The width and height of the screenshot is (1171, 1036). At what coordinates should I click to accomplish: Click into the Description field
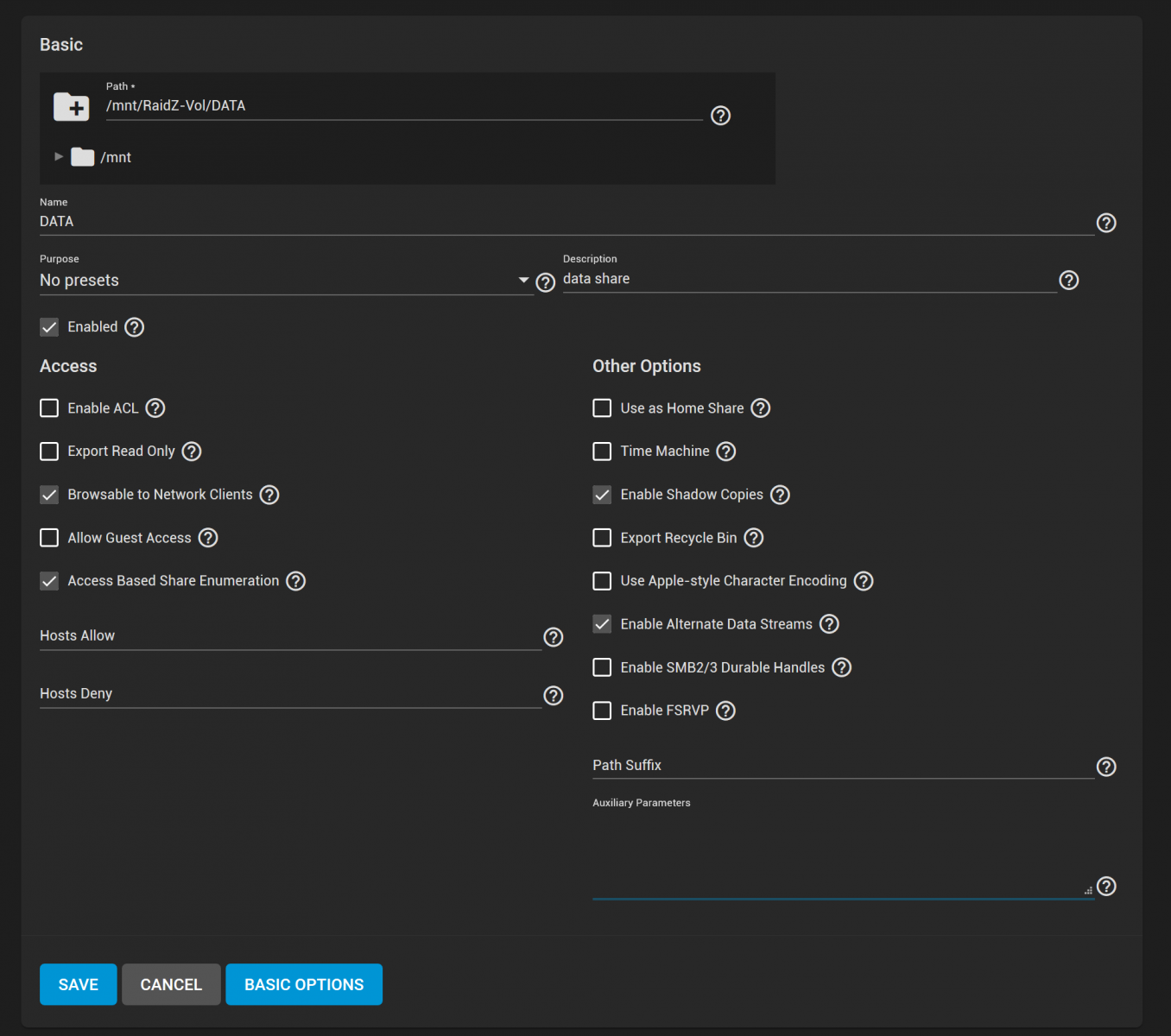coord(809,279)
